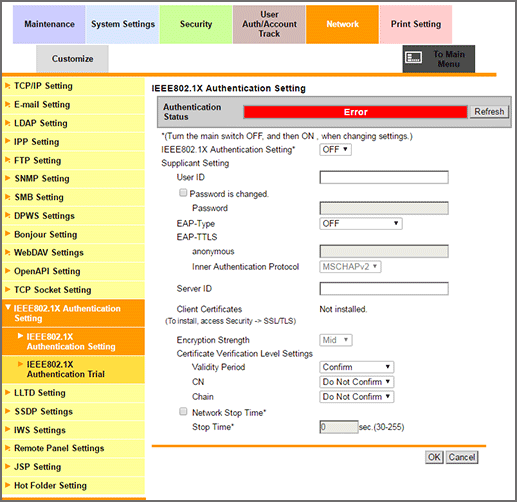Viewport: 517px width, 502px height.
Task: Open the Print Setting tab
Action: [x=416, y=24]
